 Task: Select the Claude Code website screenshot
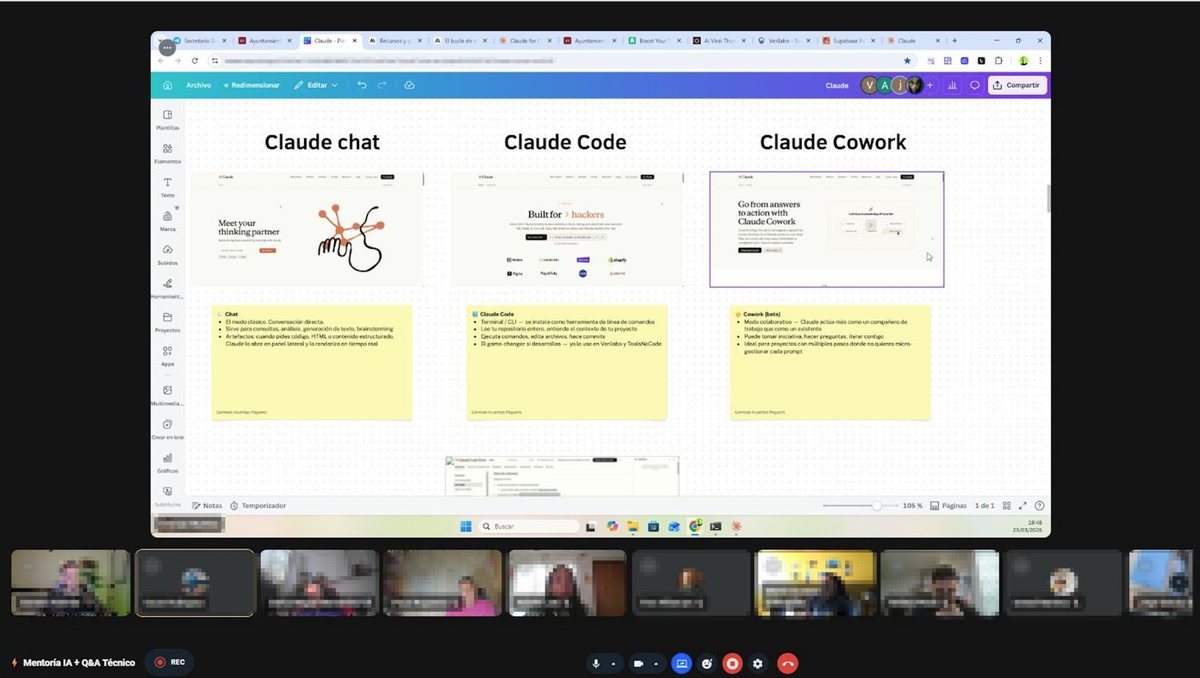(566, 229)
